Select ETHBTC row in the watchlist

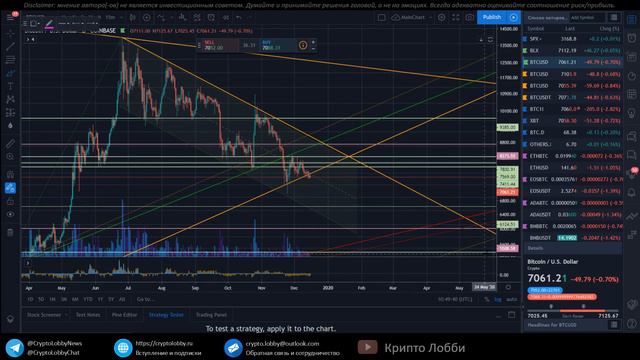coord(572,156)
